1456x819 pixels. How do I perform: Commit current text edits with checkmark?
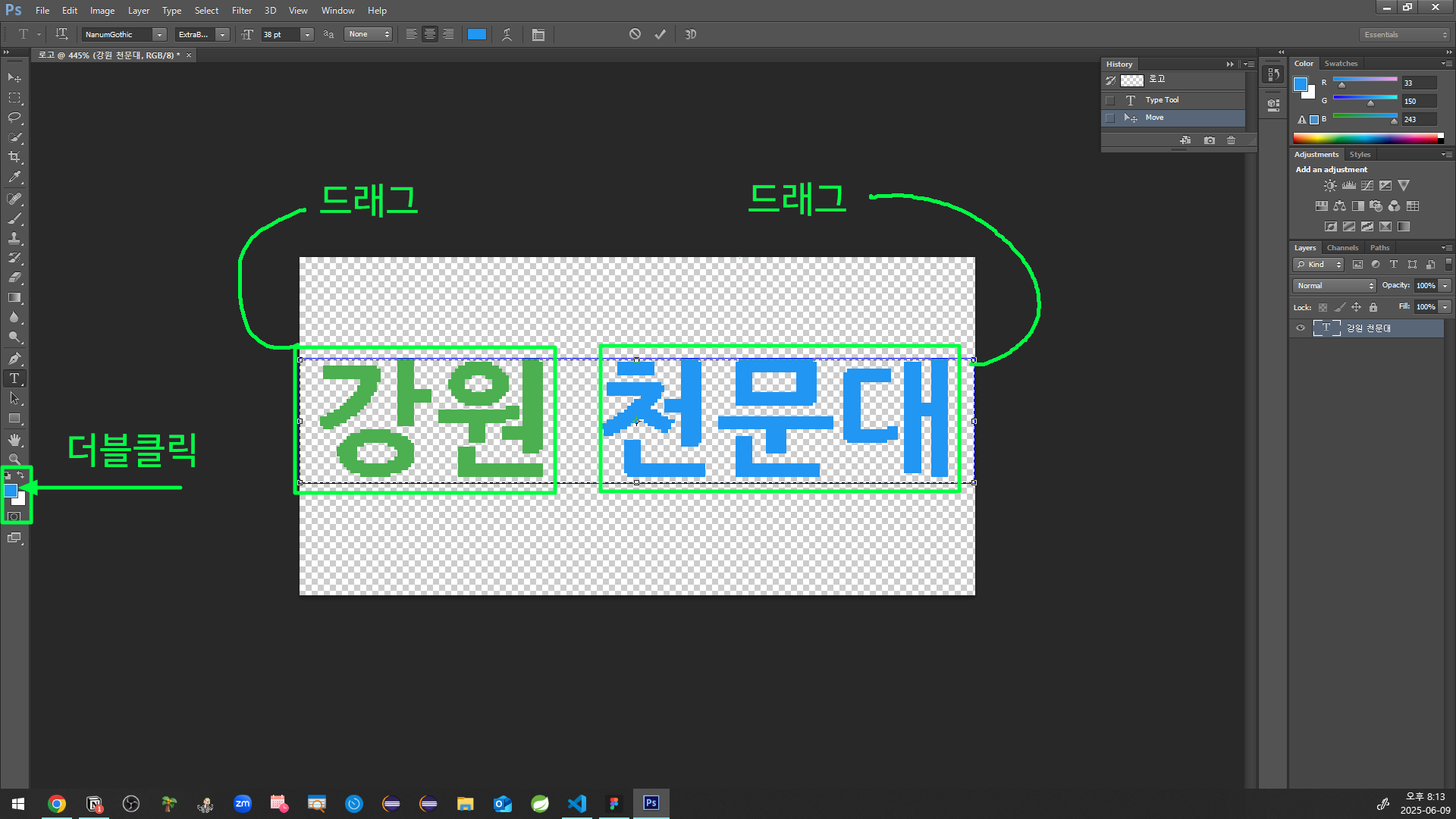pyautogui.click(x=660, y=34)
